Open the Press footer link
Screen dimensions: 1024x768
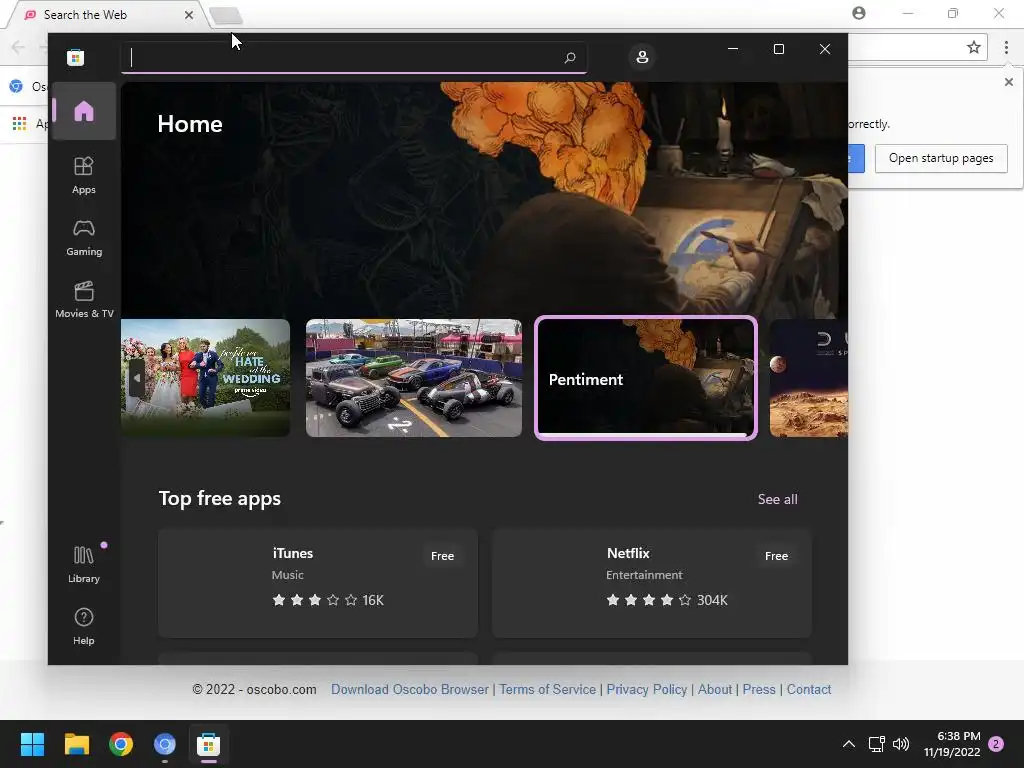point(759,689)
